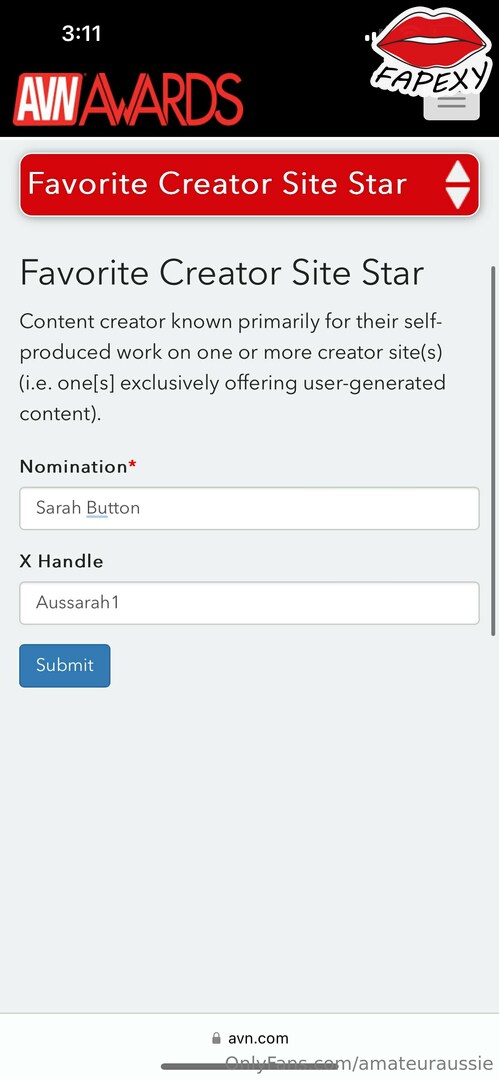The width and height of the screenshot is (499, 1080).
Task: Tap the X Handle field label
Action: coord(61,561)
